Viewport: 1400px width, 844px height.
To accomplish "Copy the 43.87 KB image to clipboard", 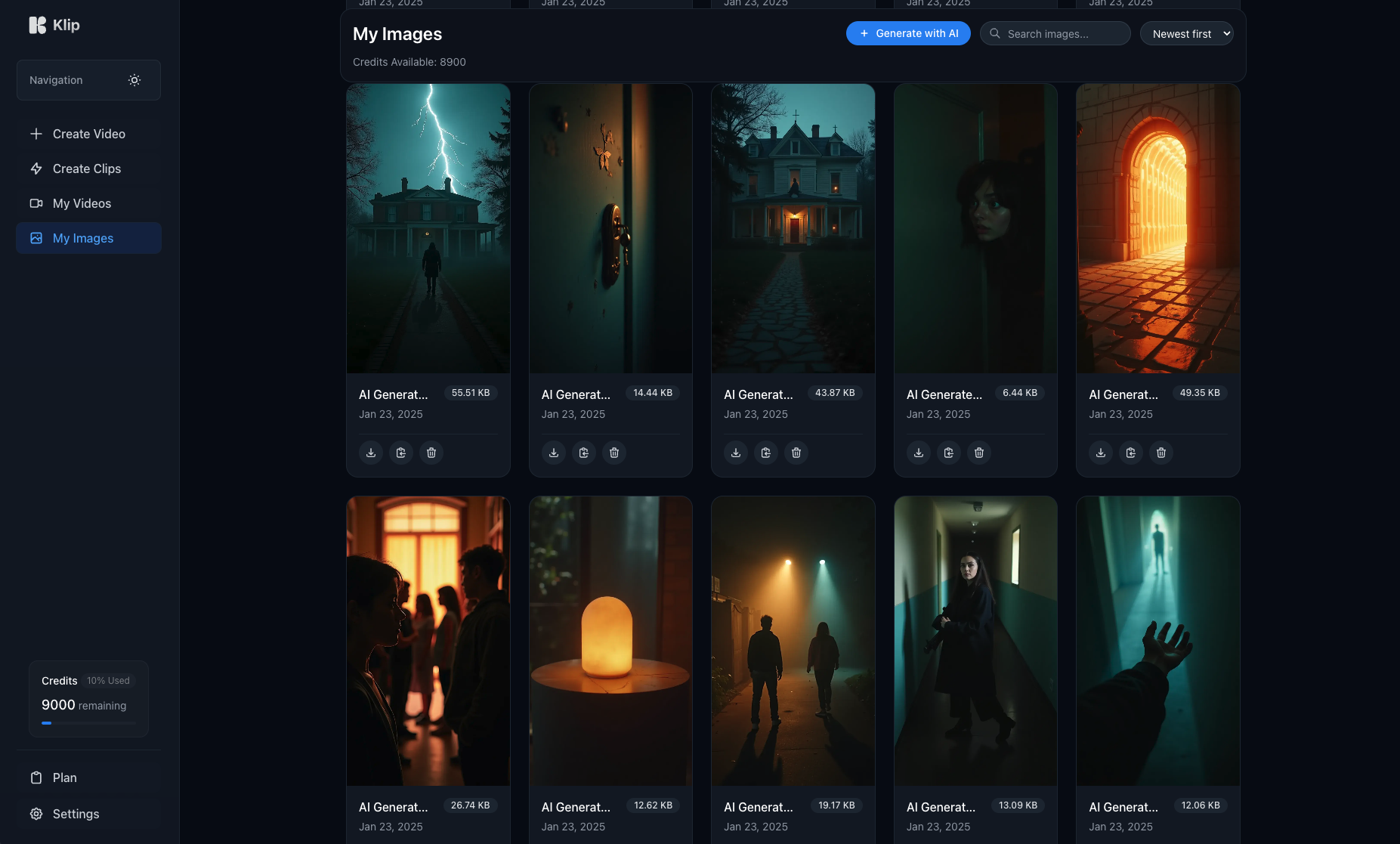I will [766, 453].
